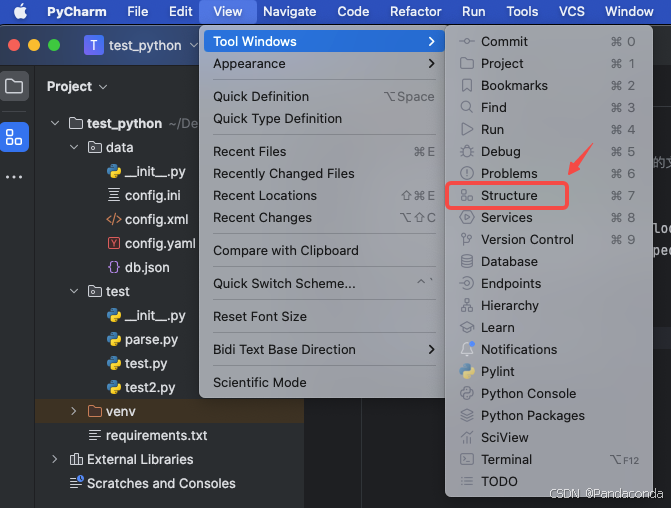The image size is (671, 508).
Task: Select config.ini in the project tree
Action: (152, 196)
